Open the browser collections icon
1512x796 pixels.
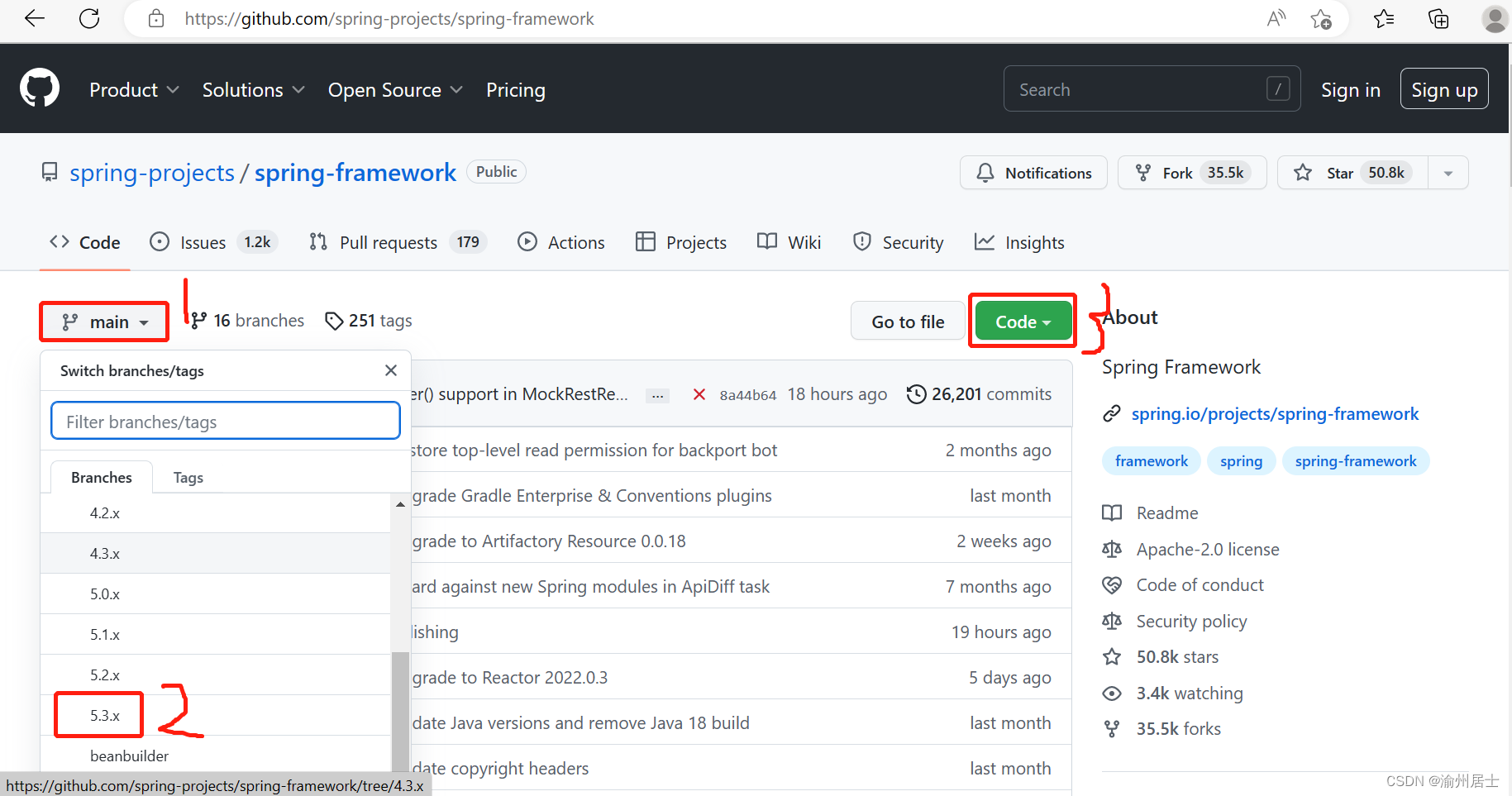(x=1438, y=18)
